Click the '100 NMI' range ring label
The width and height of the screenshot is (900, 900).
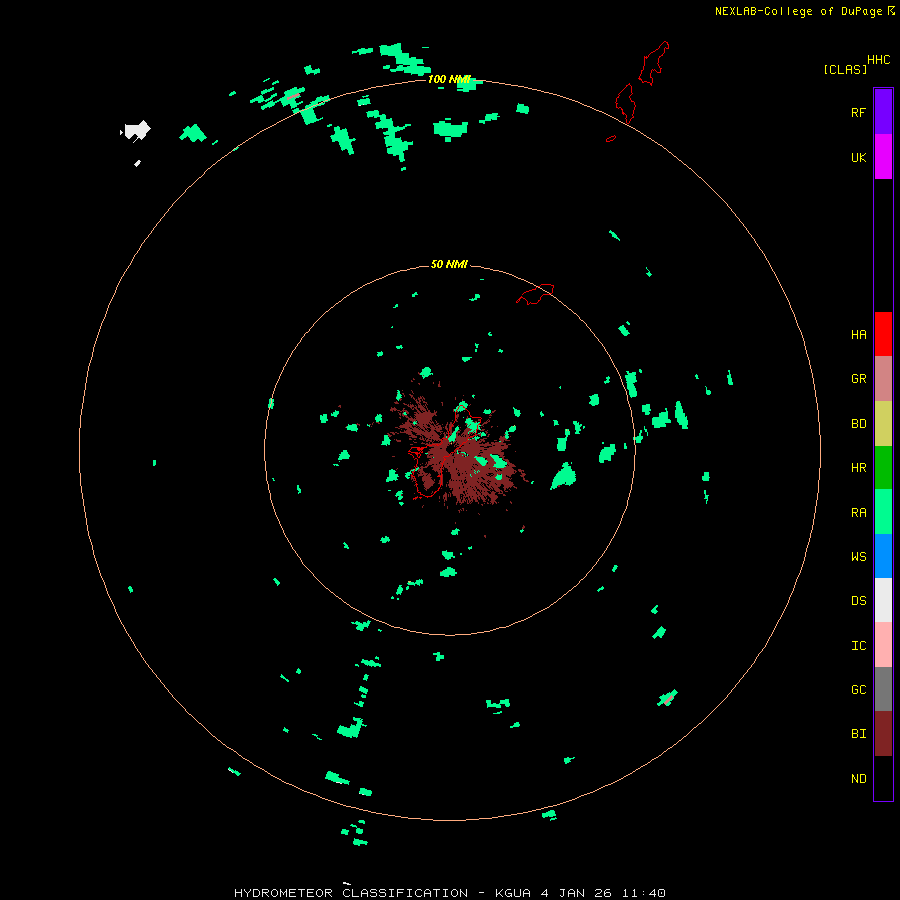pos(449,79)
